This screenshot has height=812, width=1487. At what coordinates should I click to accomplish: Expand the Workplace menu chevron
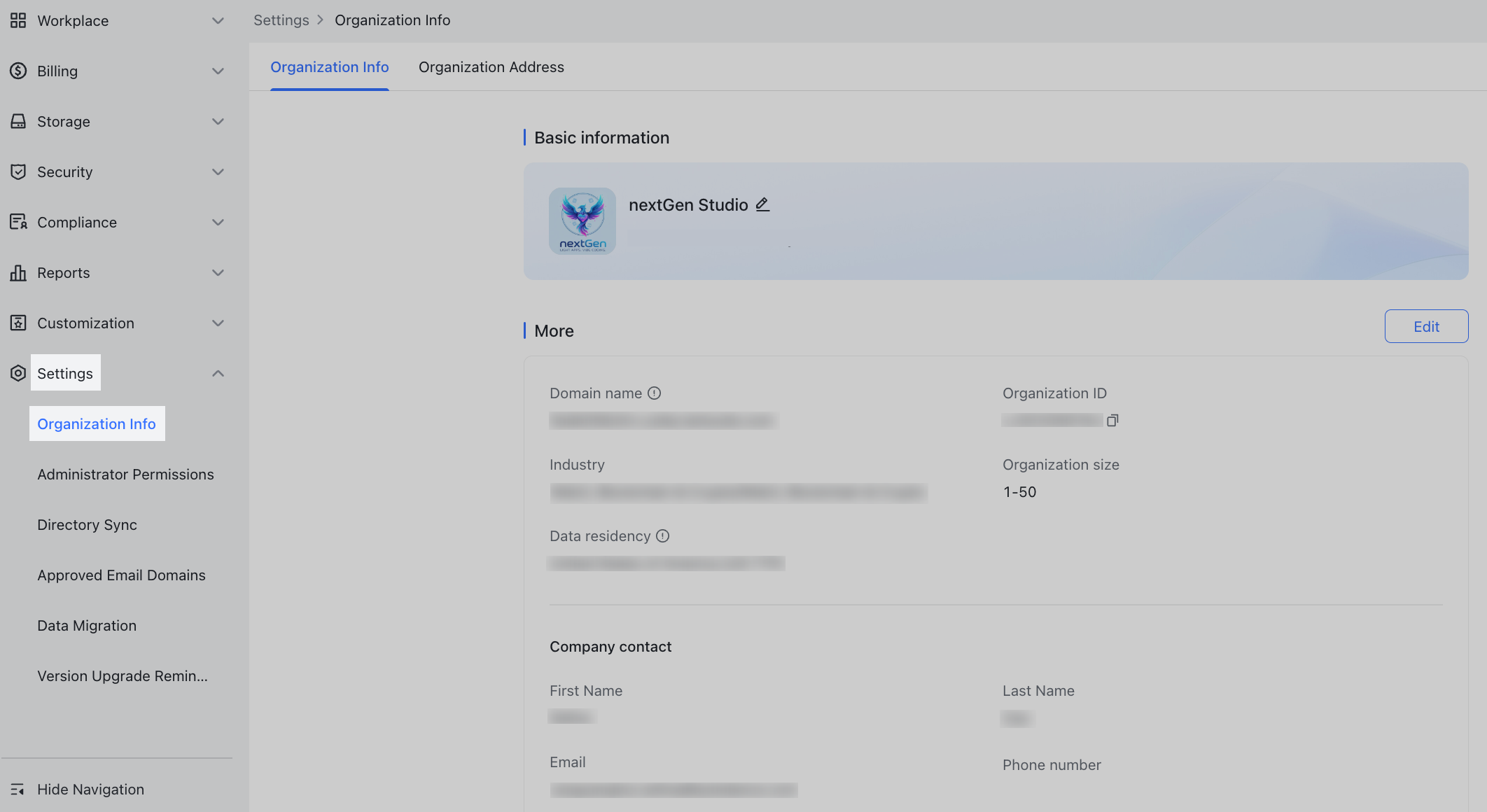[x=218, y=20]
